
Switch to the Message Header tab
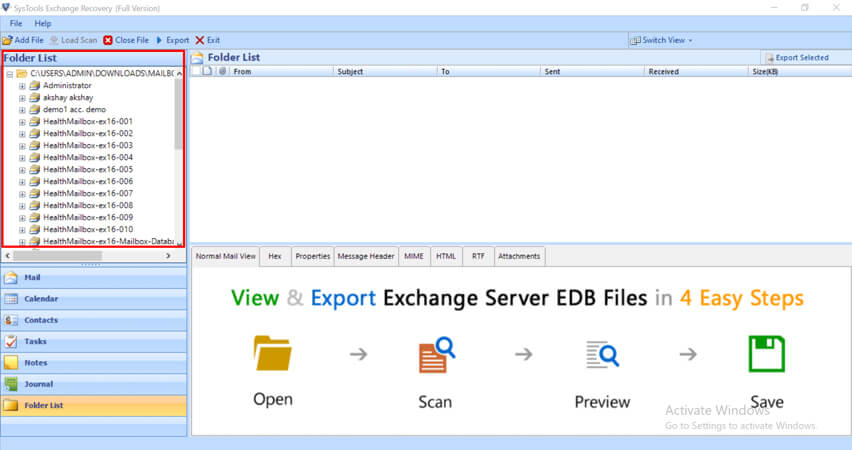[x=366, y=256]
